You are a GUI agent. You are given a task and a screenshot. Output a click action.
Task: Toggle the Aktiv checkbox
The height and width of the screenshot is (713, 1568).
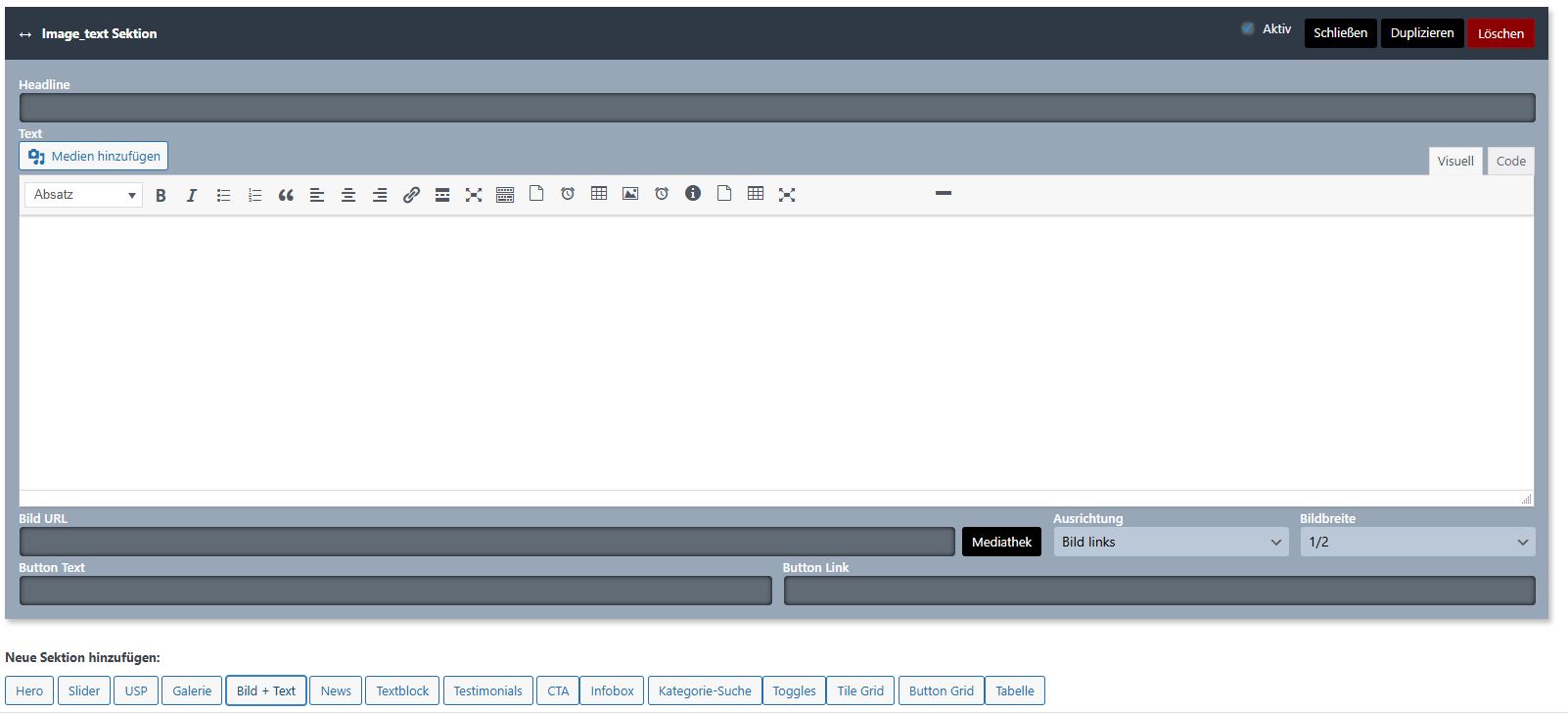(x=1248, y=28)
